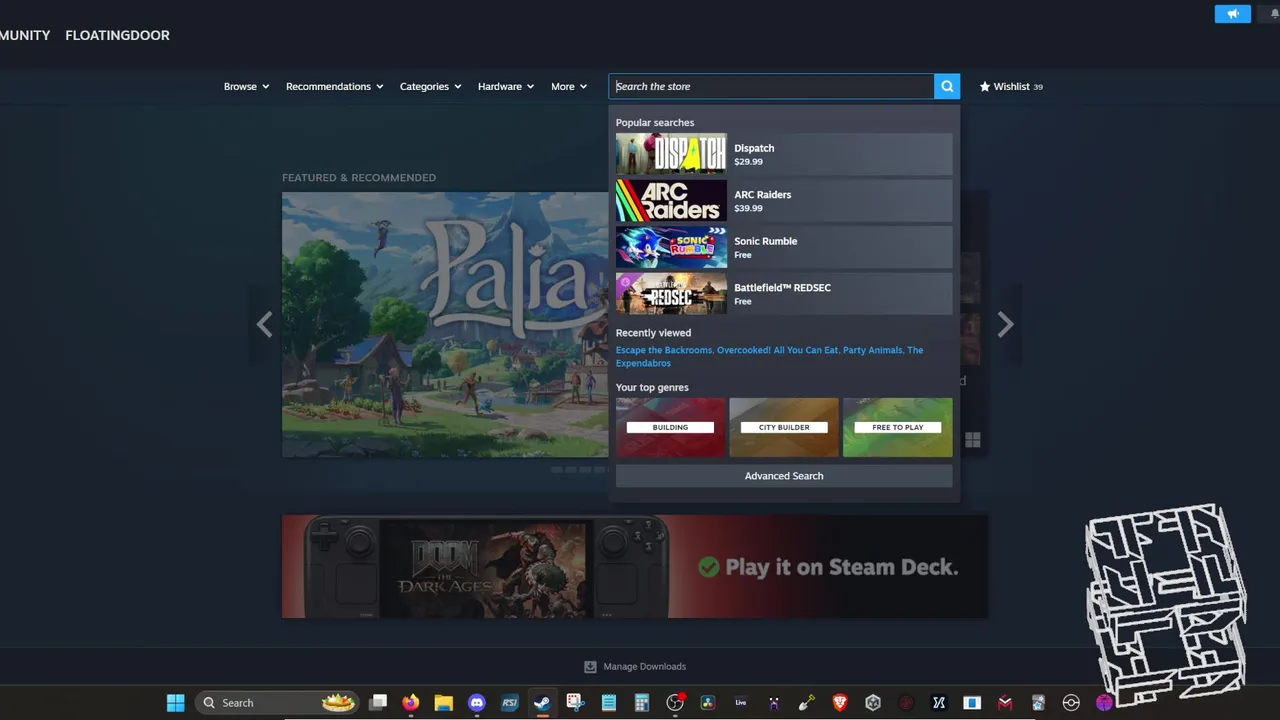The image size is (1280, 720).
Task: Open Escape the Backrooms recent link
Action: 664,350
